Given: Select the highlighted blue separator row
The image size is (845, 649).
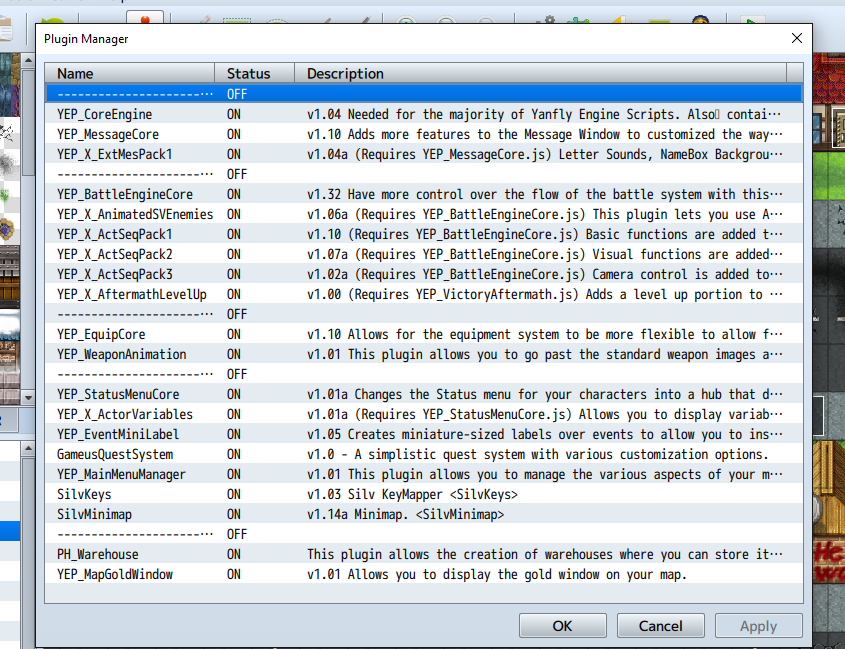Looking at the screenshot, I should pyautogui.click(x=424, y=94).
